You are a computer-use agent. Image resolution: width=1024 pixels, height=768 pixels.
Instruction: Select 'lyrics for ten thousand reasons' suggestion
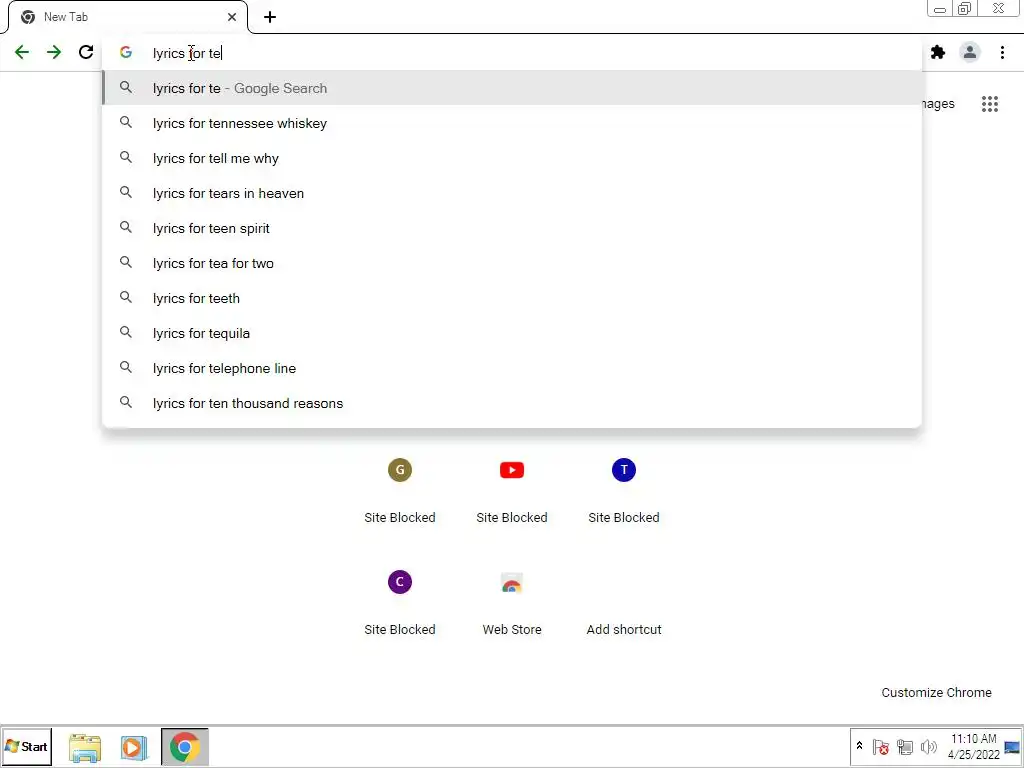coord(512,403)
